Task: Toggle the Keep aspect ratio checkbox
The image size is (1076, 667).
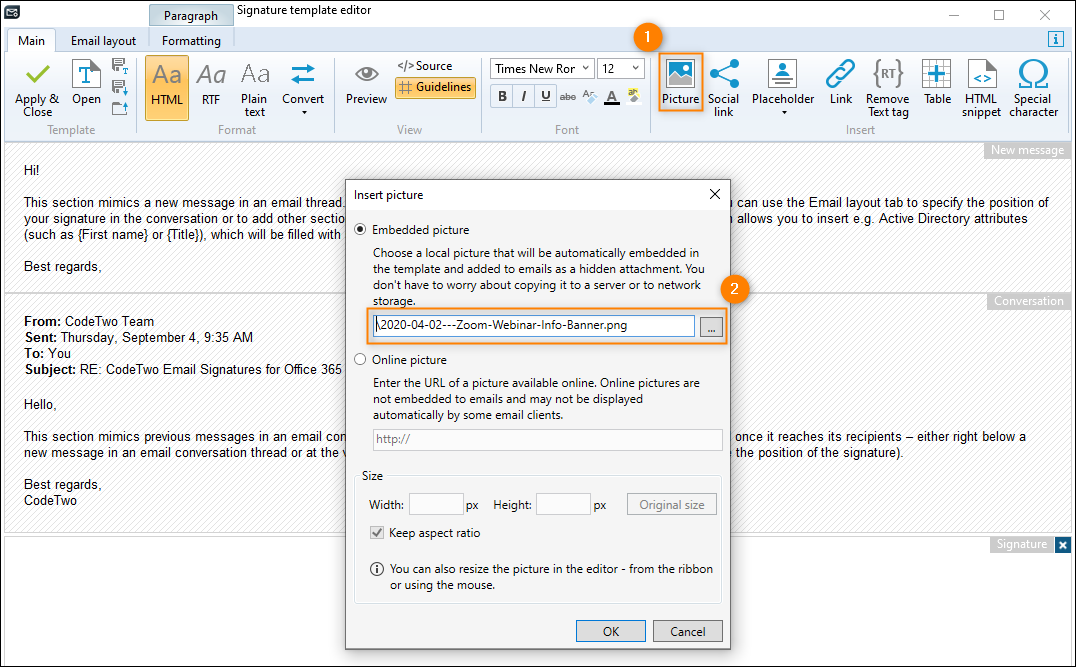Action: click(377, 533)
